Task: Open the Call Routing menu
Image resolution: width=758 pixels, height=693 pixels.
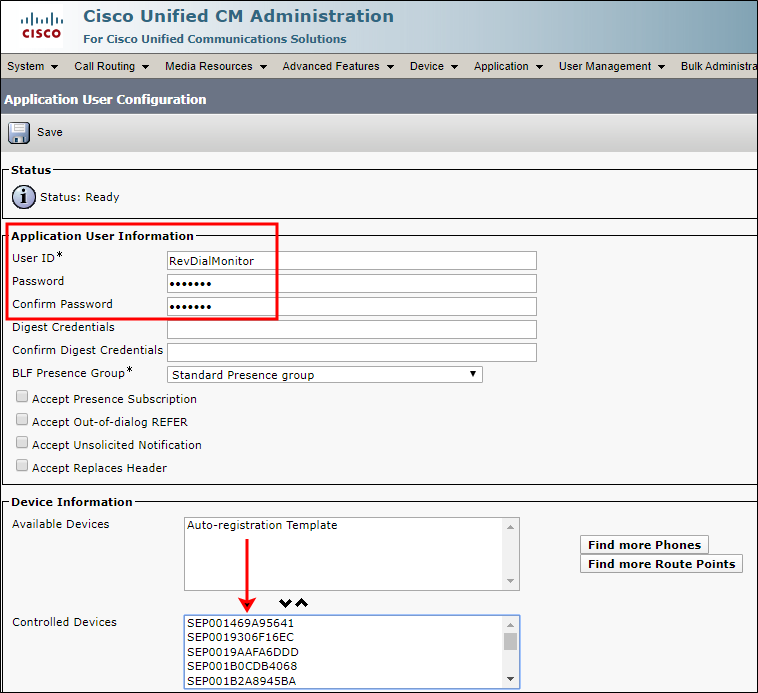Action: click(111, 66)
